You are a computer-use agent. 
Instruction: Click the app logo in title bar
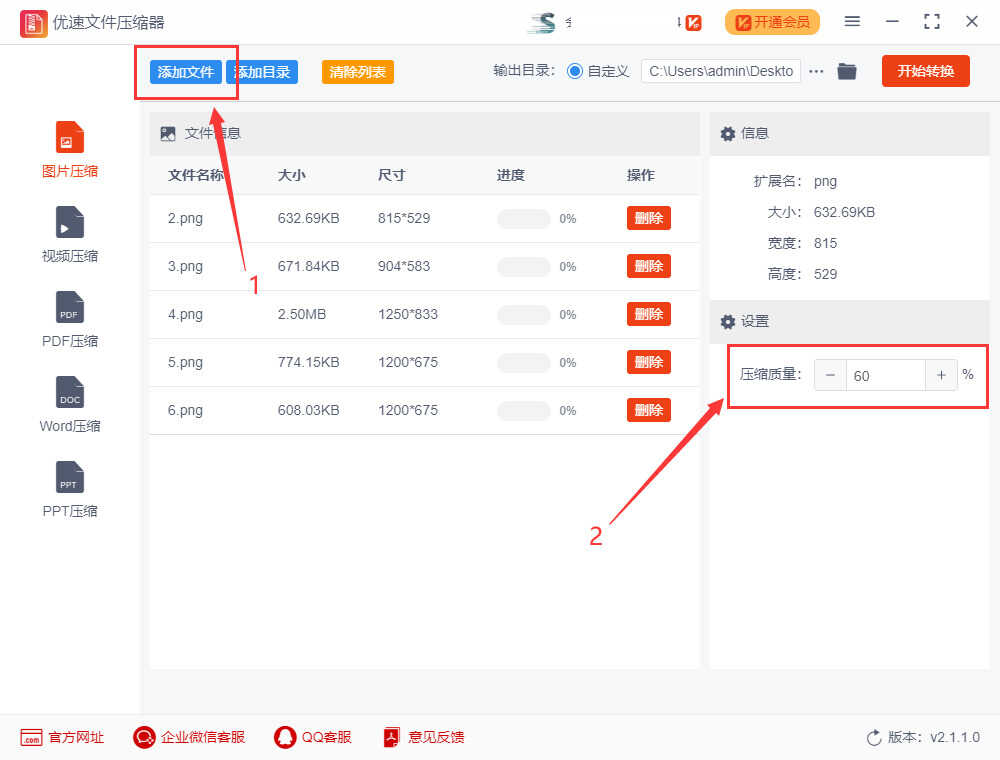pos(33,24)
